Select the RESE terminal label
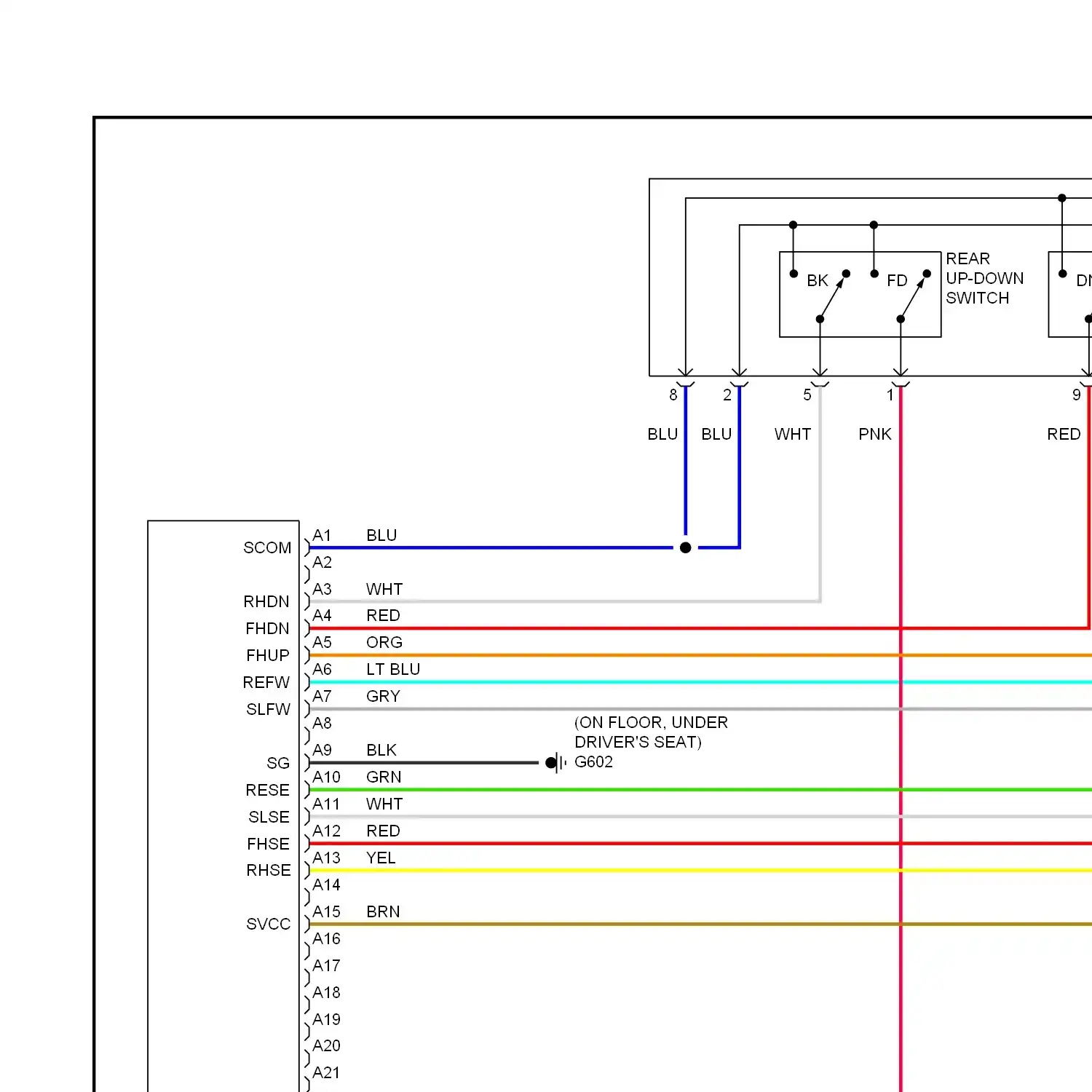Image resolution: width=1092 pixels, height=1092 pixels. [x=267, y=790]
